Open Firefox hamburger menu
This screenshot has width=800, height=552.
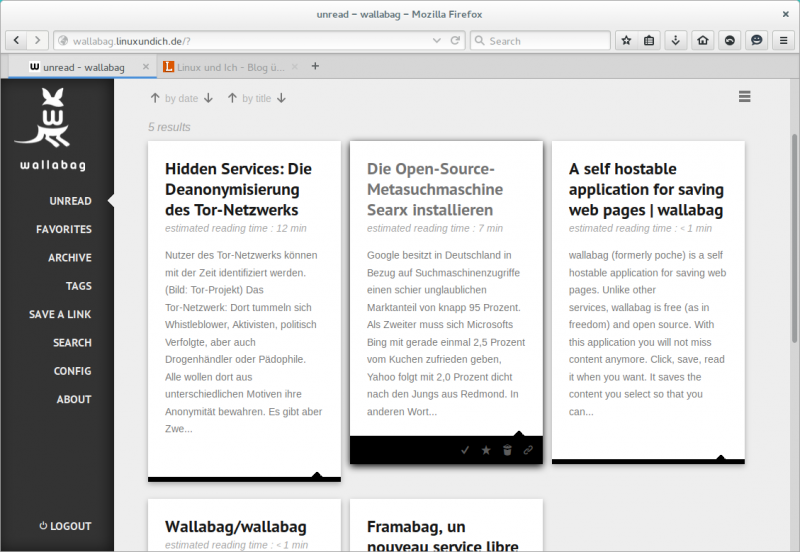(x=781, y=41)
